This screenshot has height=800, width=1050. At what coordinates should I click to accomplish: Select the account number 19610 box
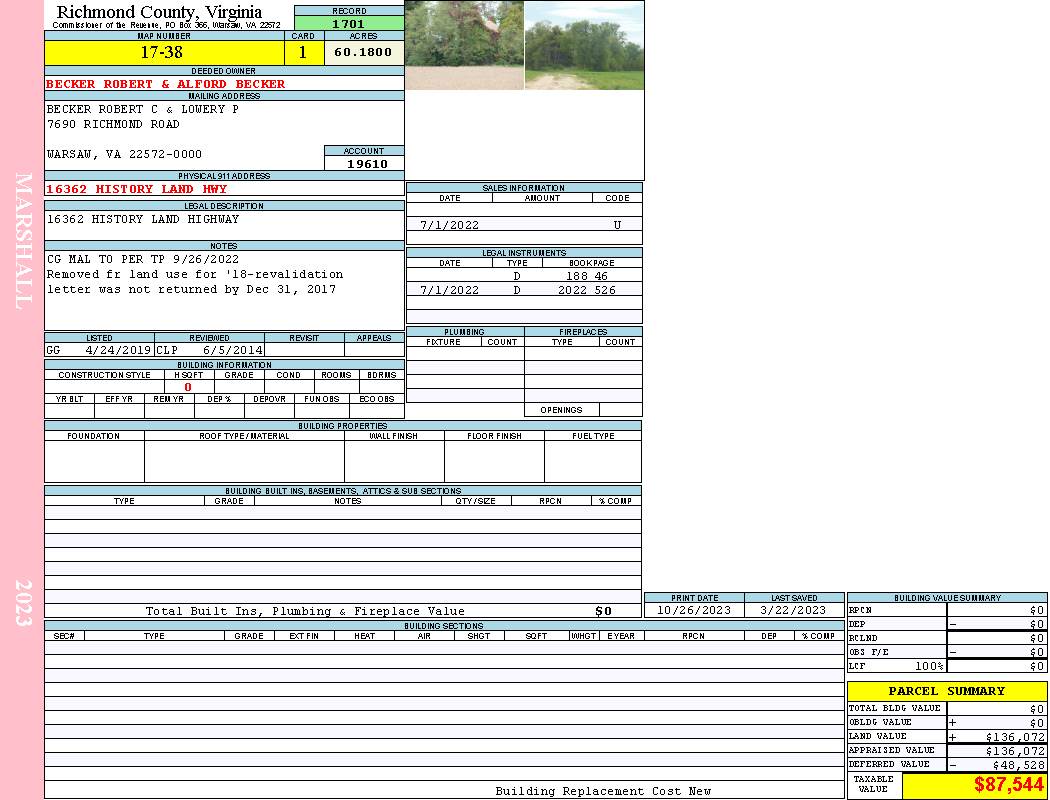tap(366, 164)
